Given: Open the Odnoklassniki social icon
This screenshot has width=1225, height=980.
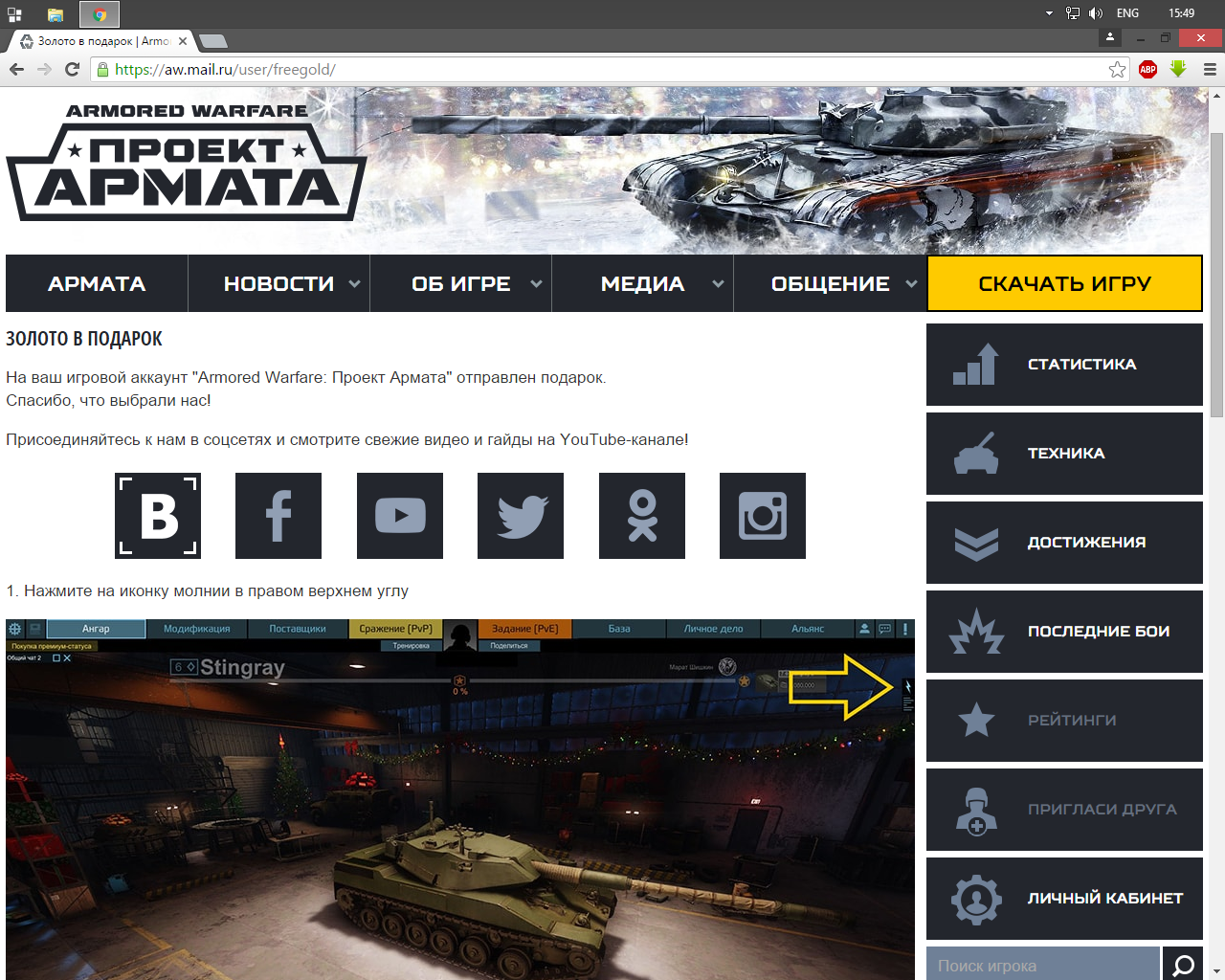Looking at the screenshot, I should pyautogui.click(x=642, y=516).
